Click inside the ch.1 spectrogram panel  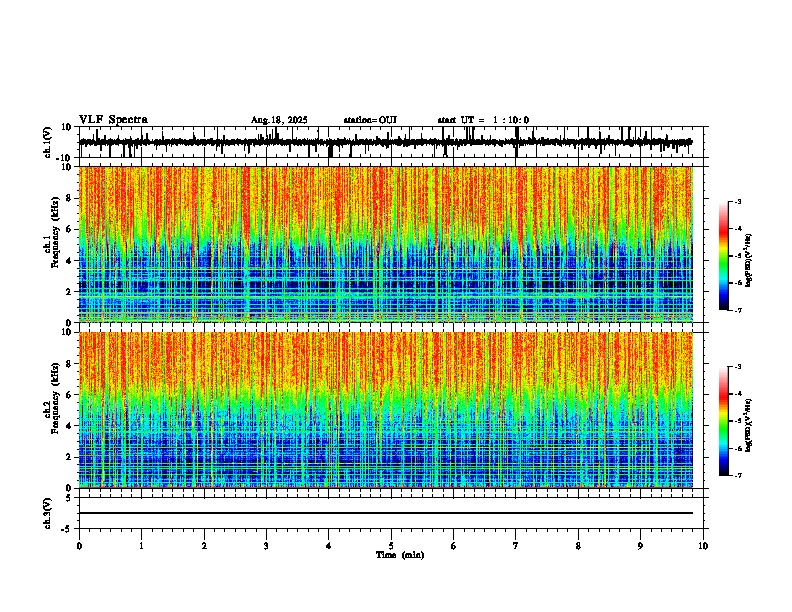pos(386,244)
